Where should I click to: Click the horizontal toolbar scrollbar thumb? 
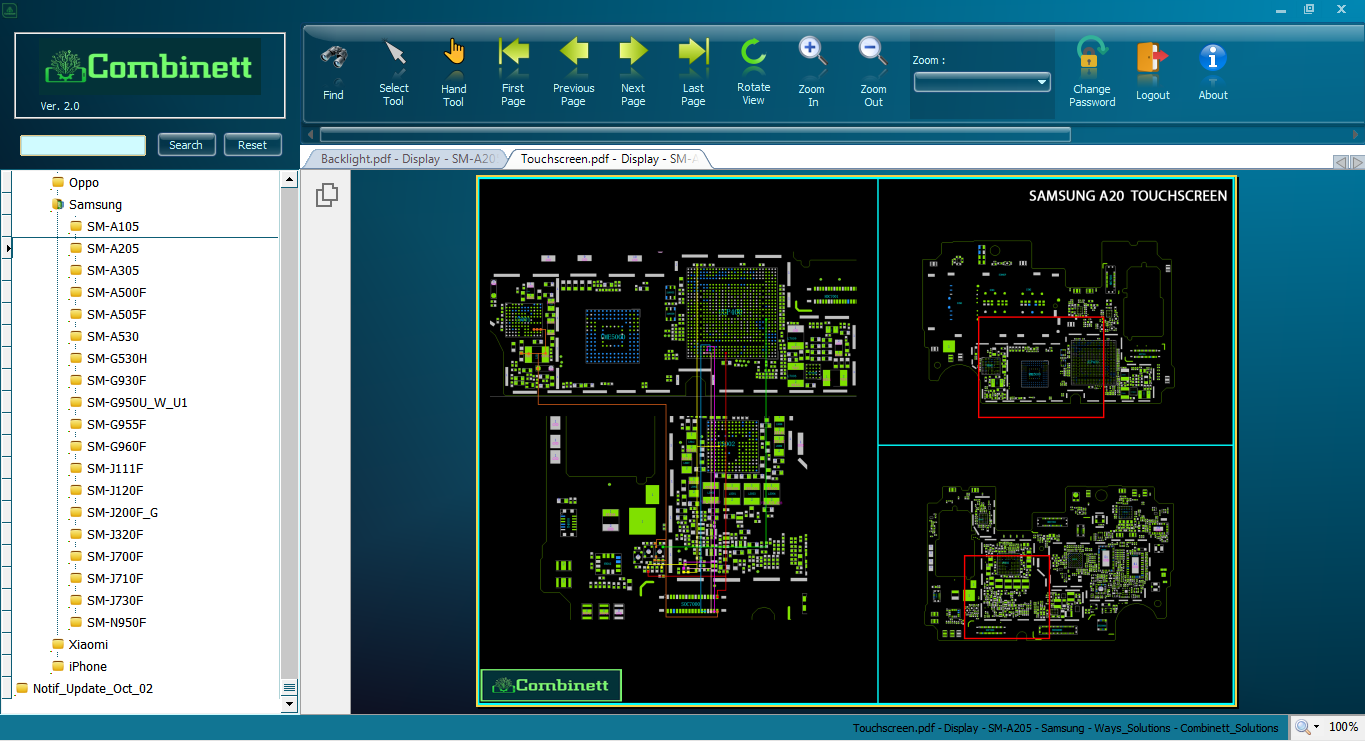tap(695, 134)
